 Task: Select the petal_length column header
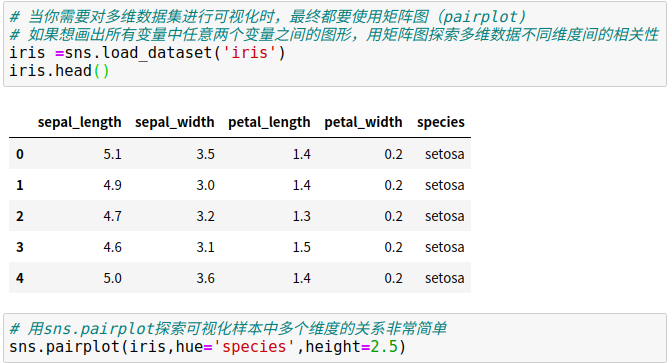pyautogui.click(x=269, y=122)
